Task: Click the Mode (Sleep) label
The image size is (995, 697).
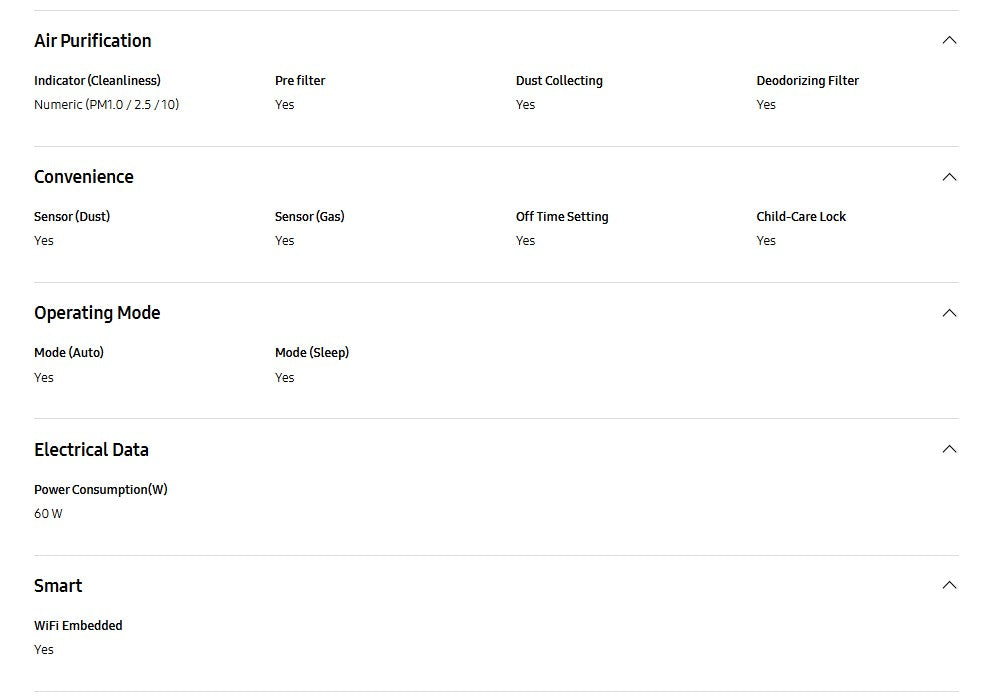Action: [312, 353]
